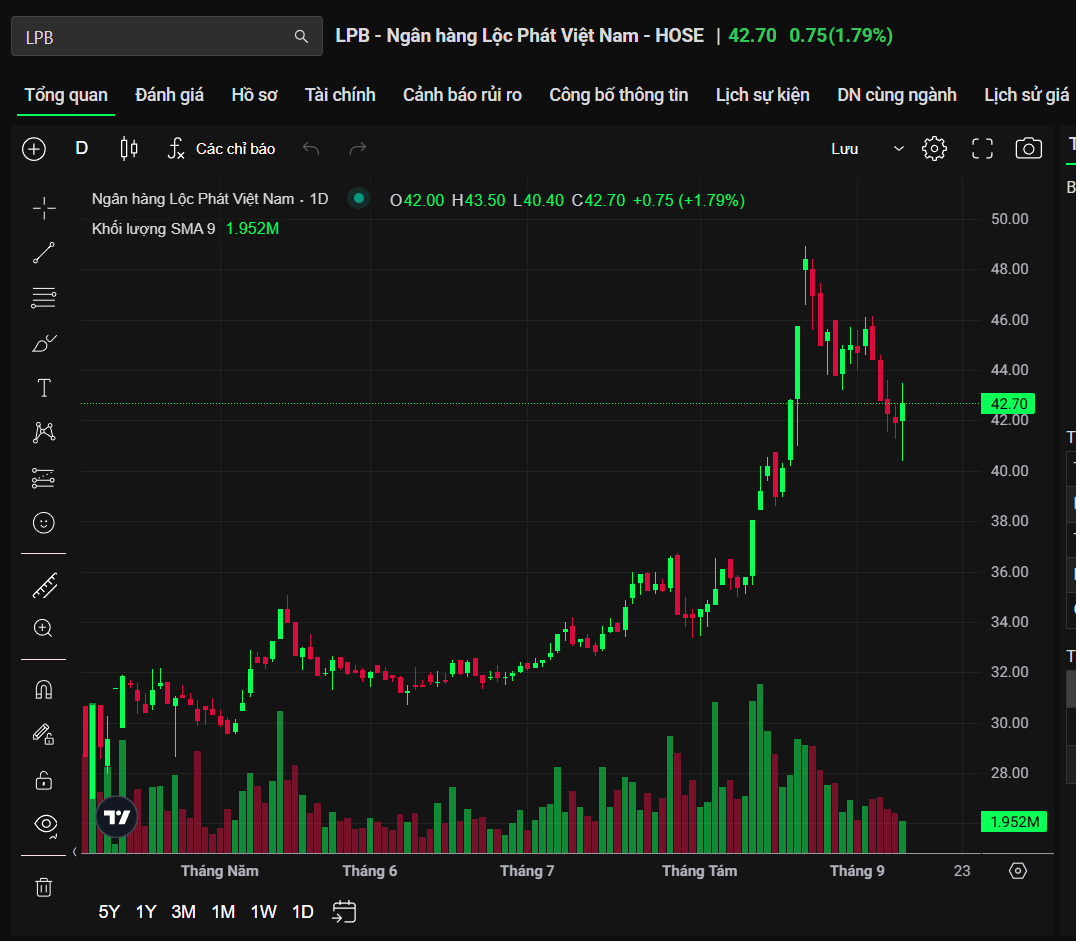
Task: Open the time axis settings icon
Action: pyautogui.click(x=1018, y=871)
